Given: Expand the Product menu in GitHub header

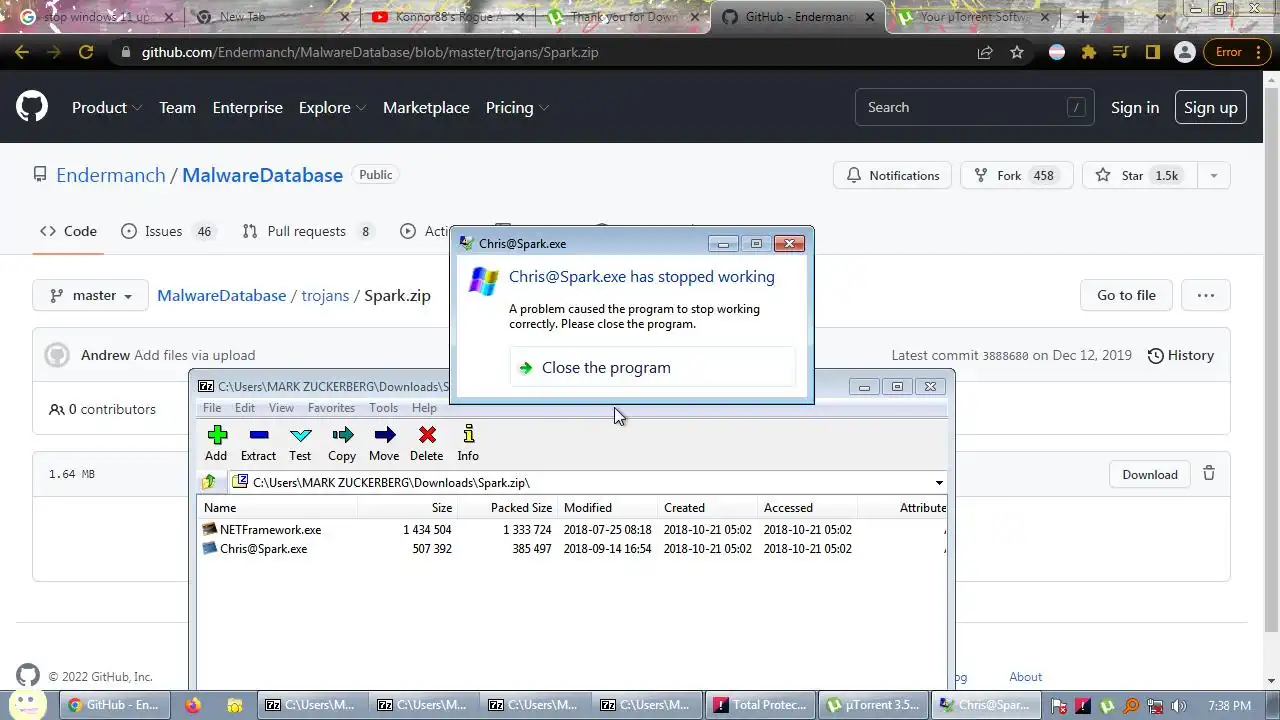Looking at the screenshot, I should coord(107,107).
